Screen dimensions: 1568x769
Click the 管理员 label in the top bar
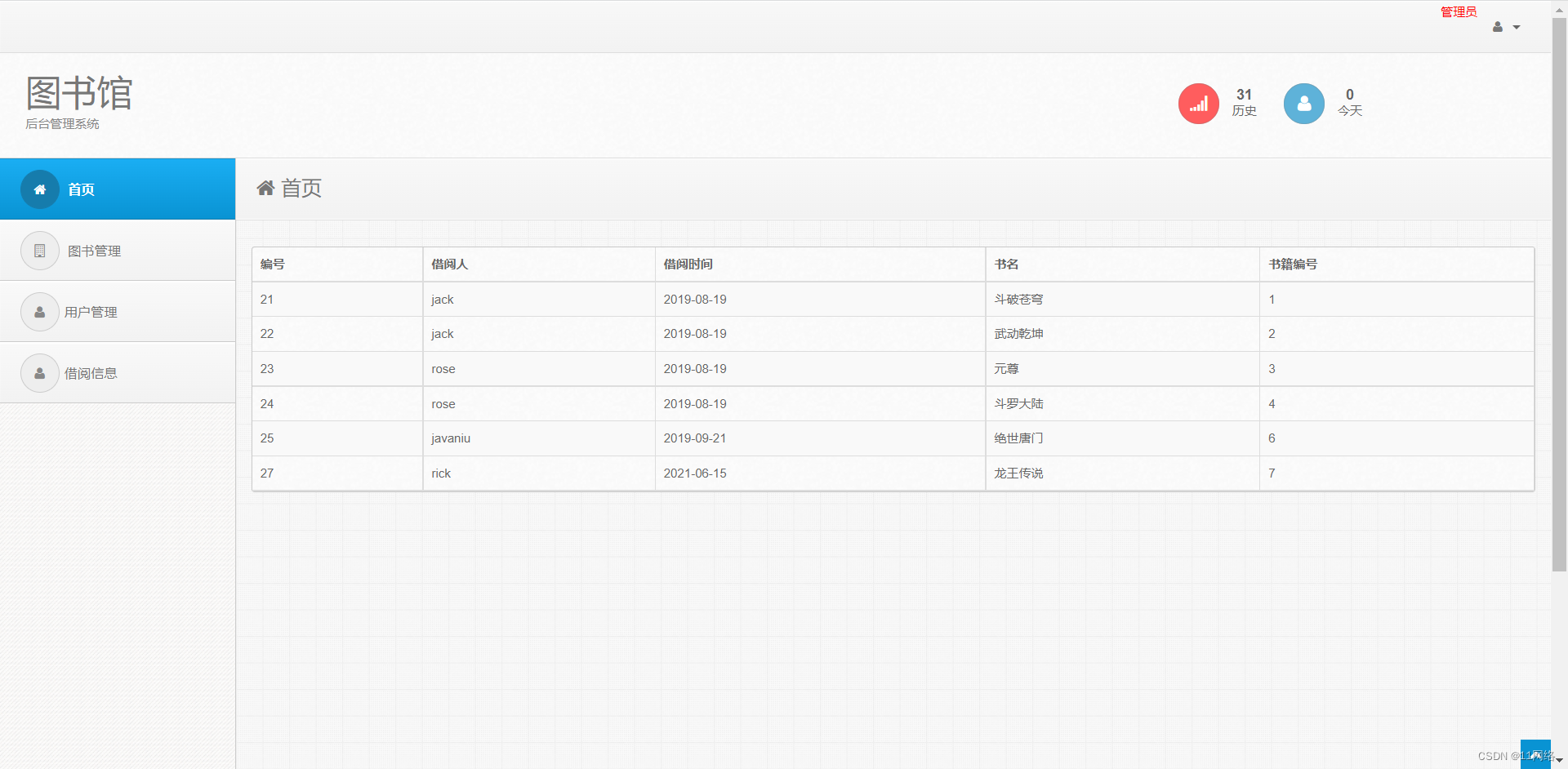pyautogui.click(x=1459, y=11)
